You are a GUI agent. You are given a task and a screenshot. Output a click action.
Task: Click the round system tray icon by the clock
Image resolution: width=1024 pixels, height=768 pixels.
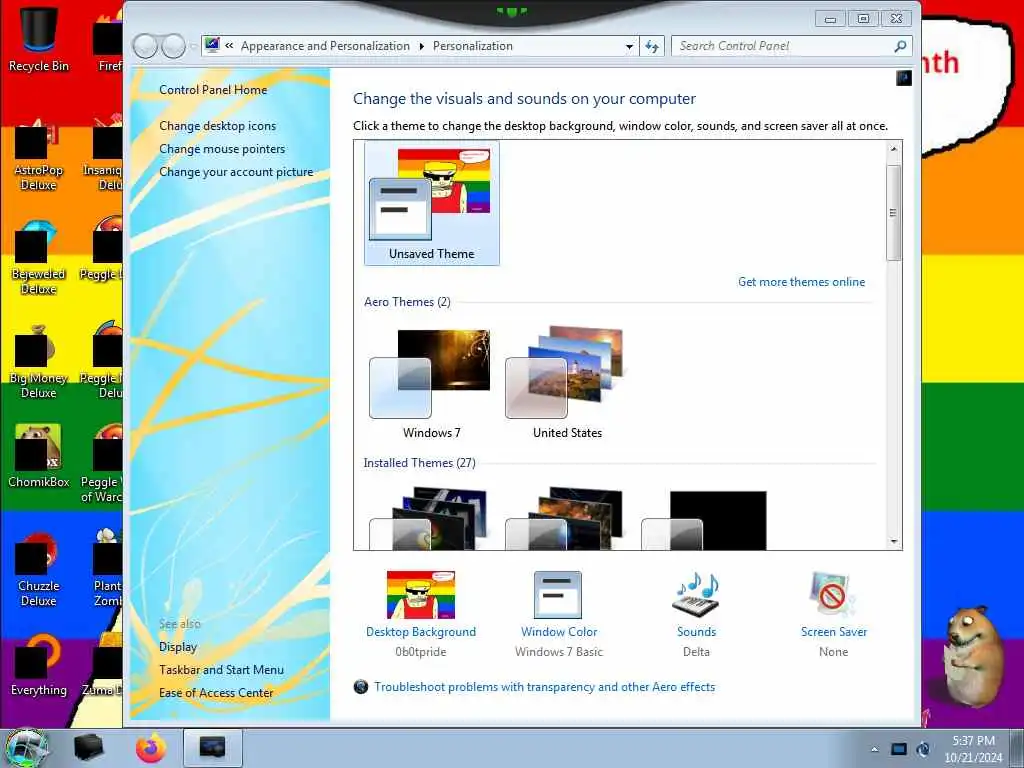(923, 749)
